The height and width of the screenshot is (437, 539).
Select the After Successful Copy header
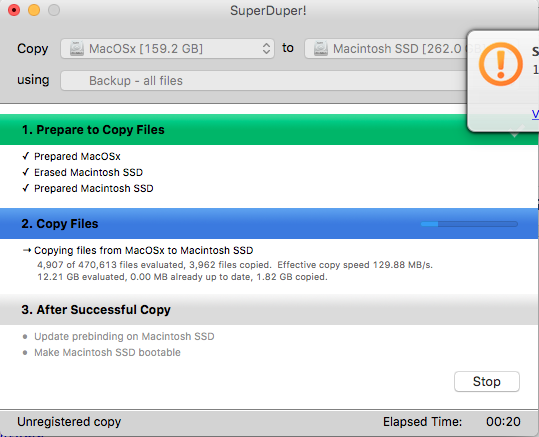click(x=269, y=309)
